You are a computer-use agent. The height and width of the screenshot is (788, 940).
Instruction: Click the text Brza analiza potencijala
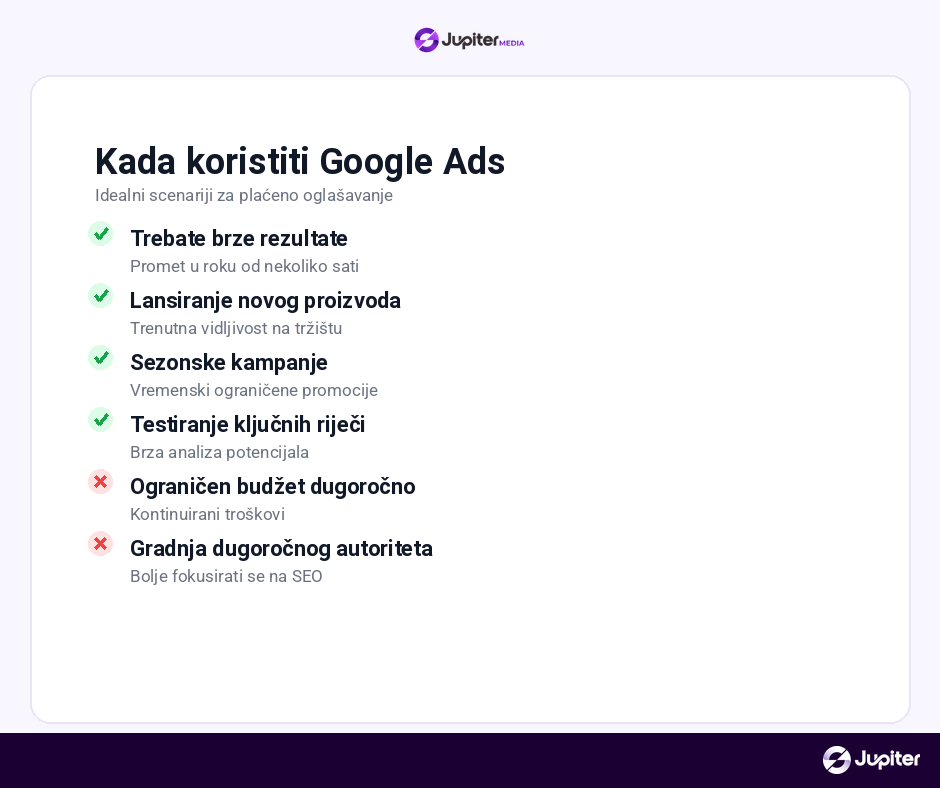tap(219, 452)
